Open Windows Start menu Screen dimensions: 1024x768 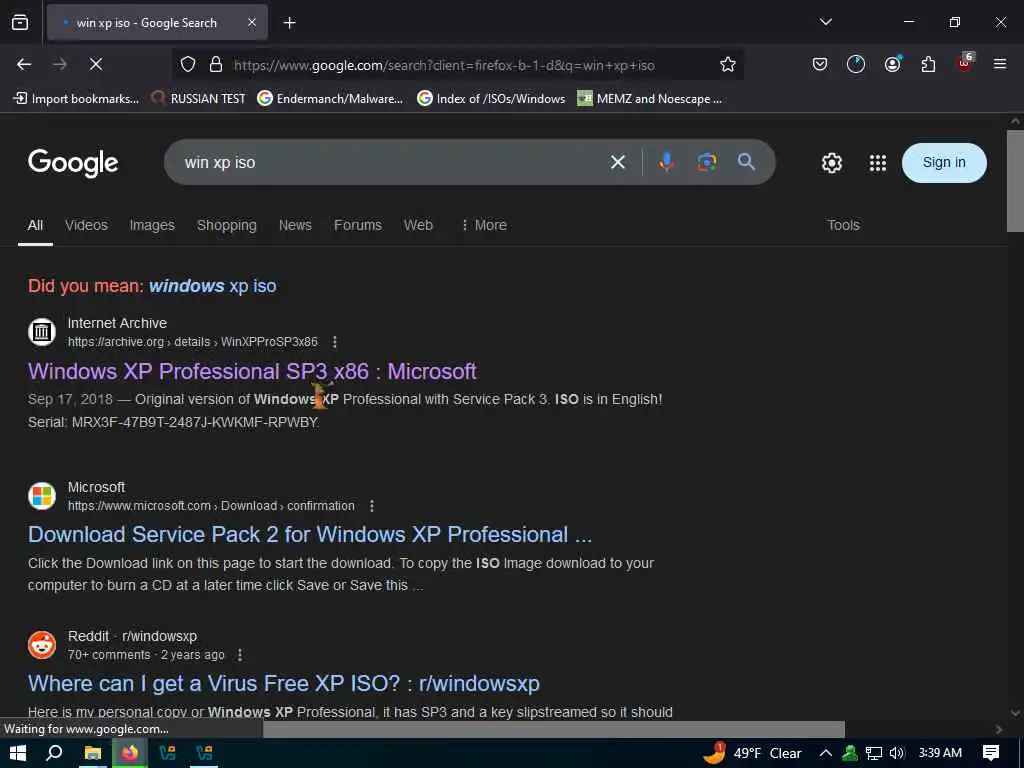point(17,753)
